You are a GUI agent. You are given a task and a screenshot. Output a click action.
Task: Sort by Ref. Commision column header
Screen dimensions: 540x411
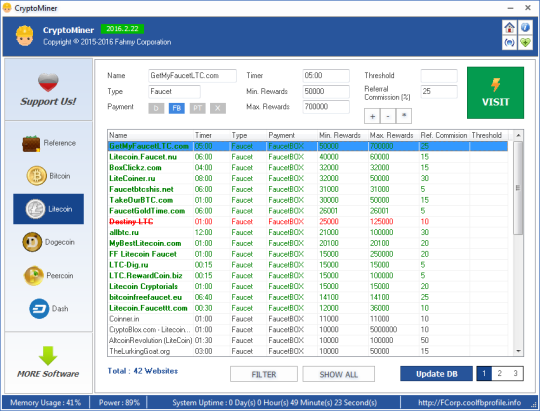444,135
